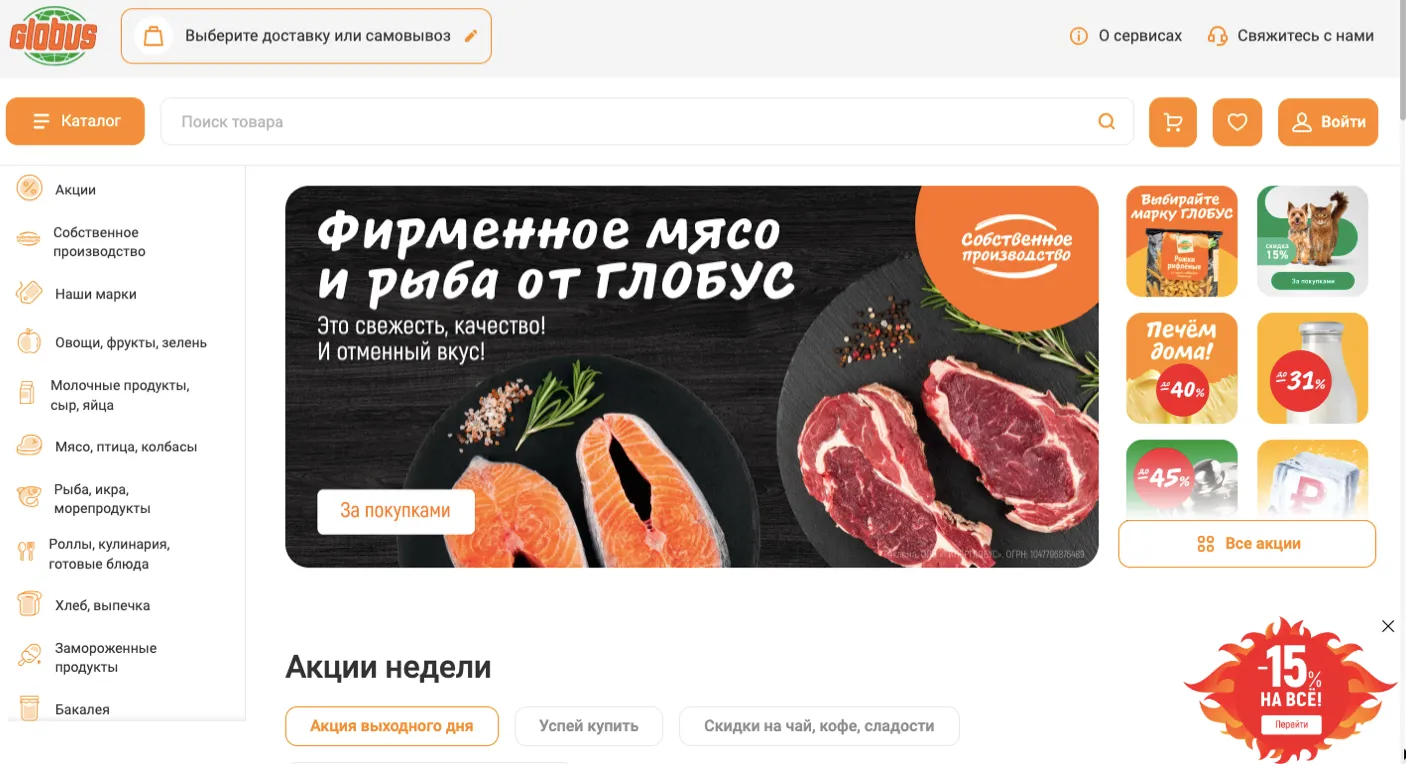Close the -15% на всё popup
The height and width of the screenshot is (764, 1406).
[1388, 626]
